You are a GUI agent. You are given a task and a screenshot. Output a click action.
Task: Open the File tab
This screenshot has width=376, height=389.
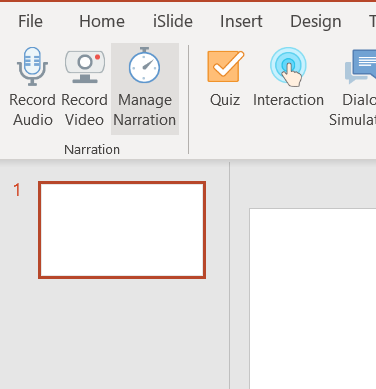[x=30, y=22]
